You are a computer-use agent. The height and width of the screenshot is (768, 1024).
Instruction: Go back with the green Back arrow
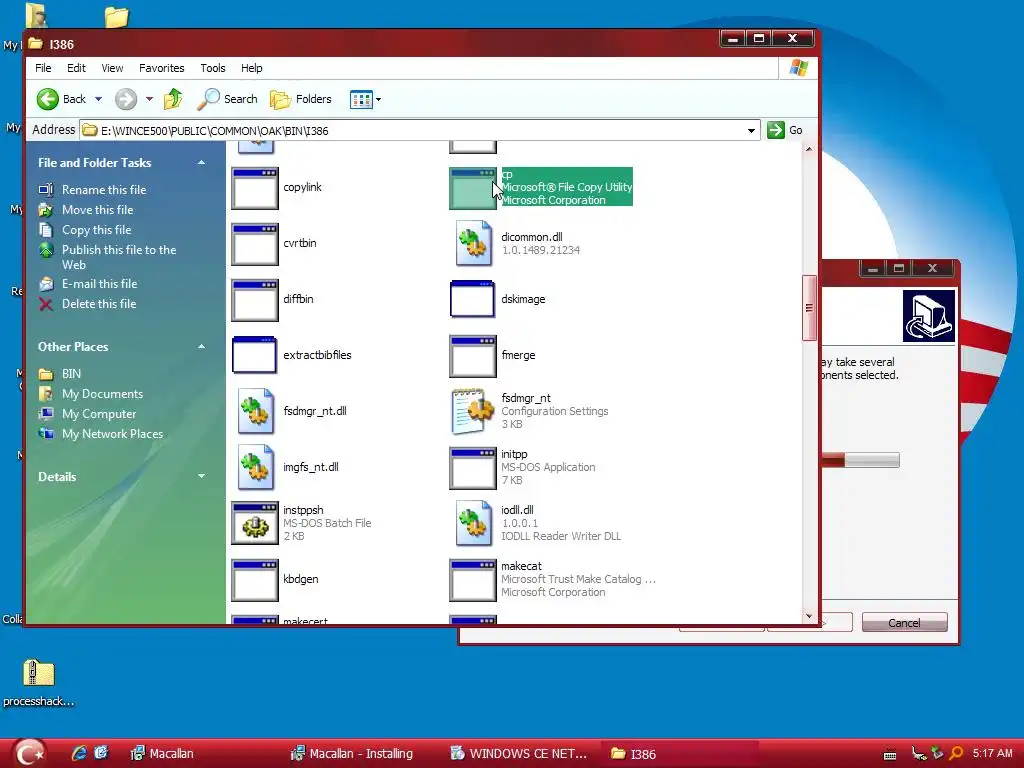(61, 99)
